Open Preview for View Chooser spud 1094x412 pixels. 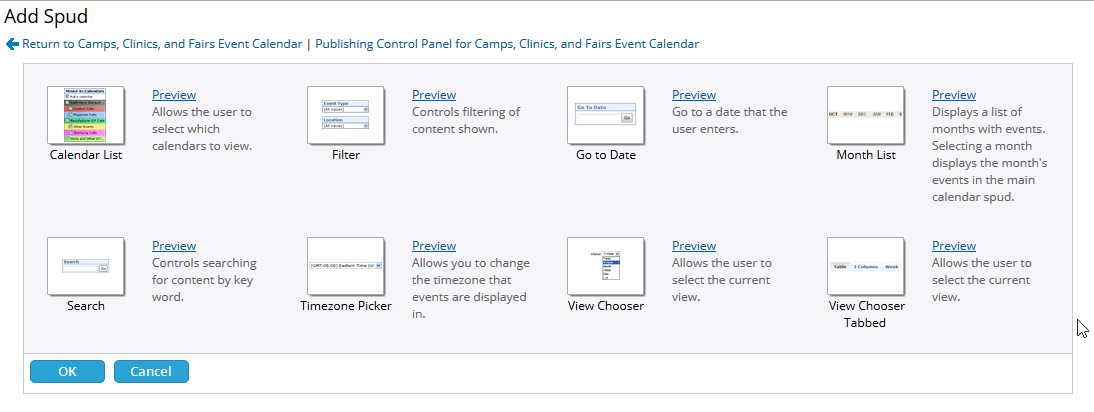(x=694, y=246)
